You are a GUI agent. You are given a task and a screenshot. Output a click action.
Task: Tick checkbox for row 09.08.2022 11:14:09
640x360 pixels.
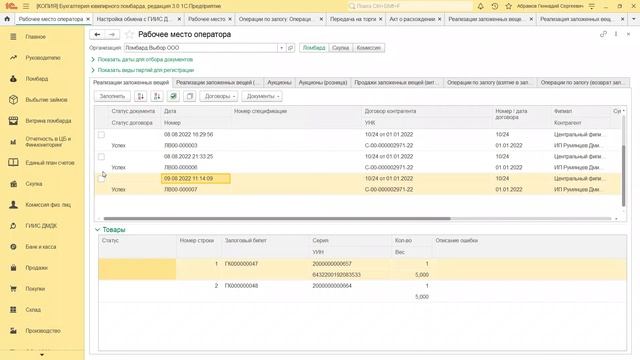pyautogui.click(x=101, y=179)
